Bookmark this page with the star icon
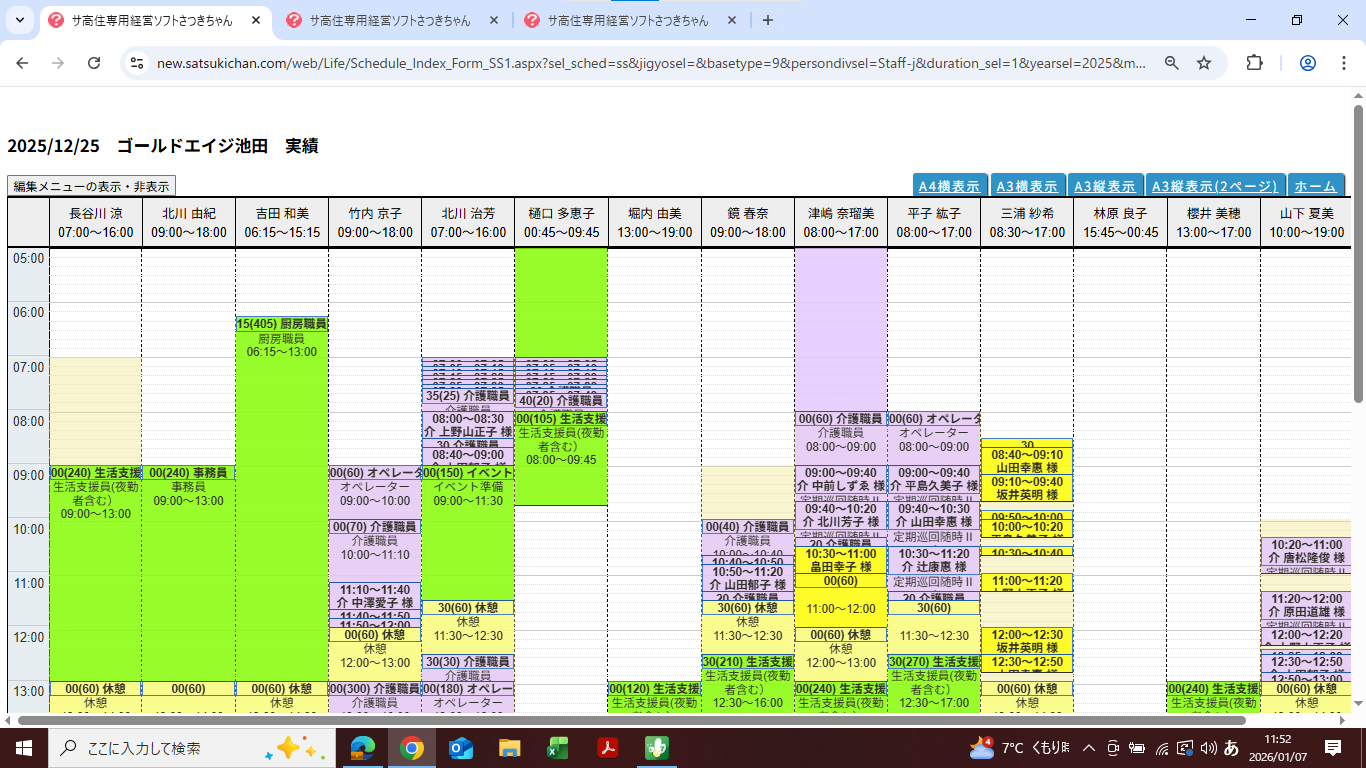This screenshot has width=1366, height=768. [1204, 63]
